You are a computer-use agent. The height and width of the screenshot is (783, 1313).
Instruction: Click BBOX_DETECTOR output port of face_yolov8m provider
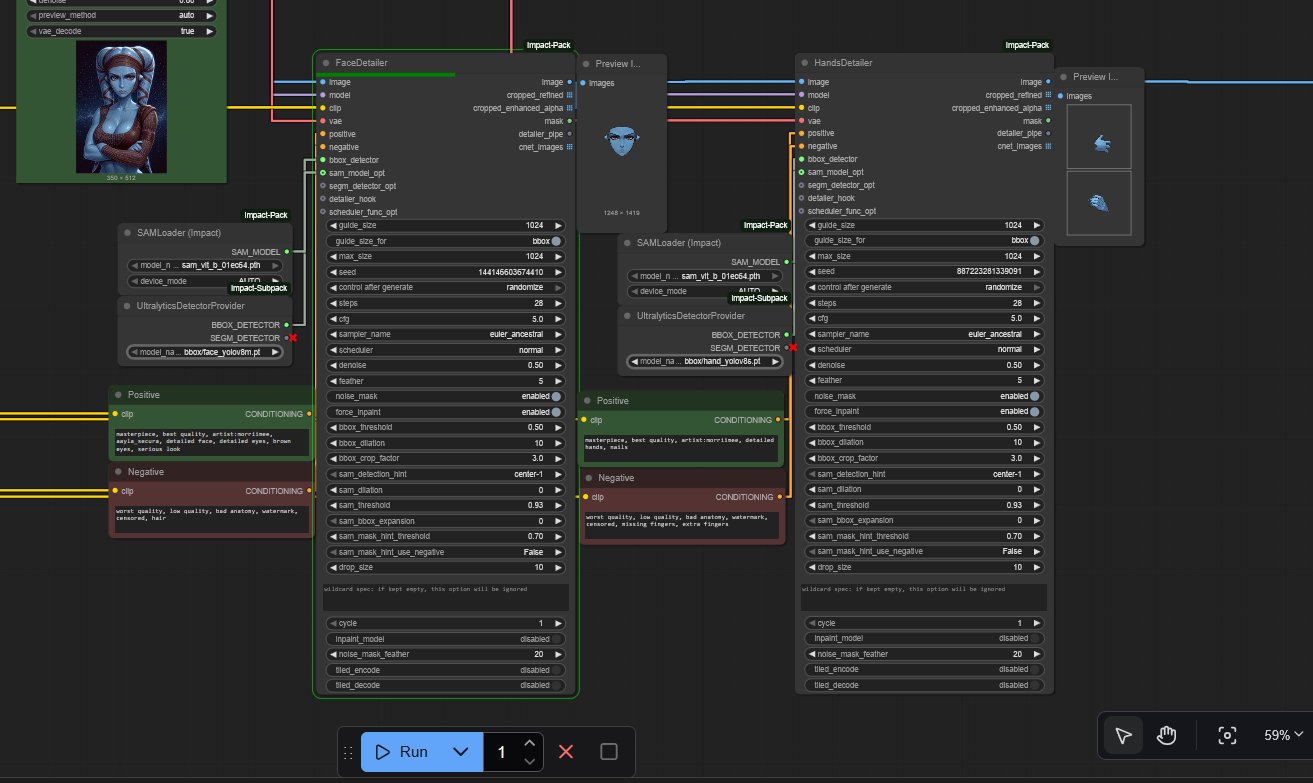click(287, 325)
